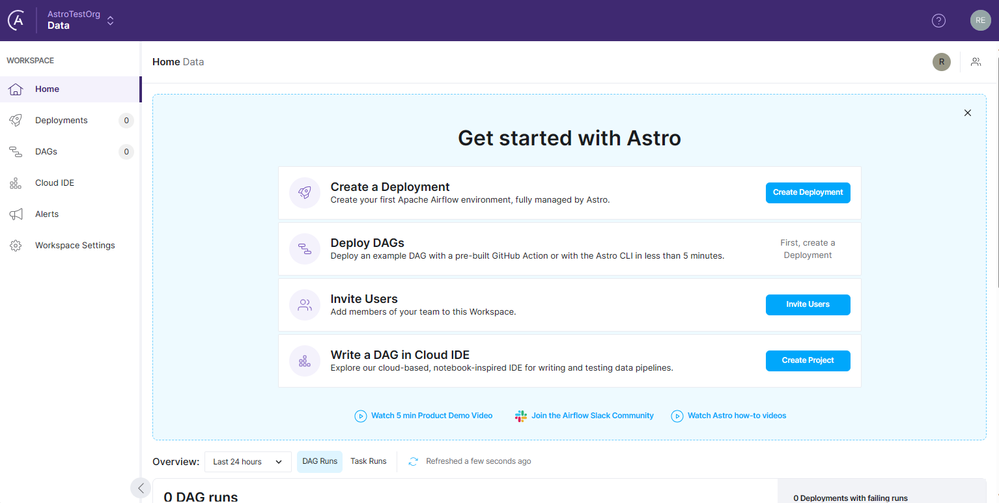Click the Create Project button
This screenshot has height=503, width=999.
click(808, 361)
